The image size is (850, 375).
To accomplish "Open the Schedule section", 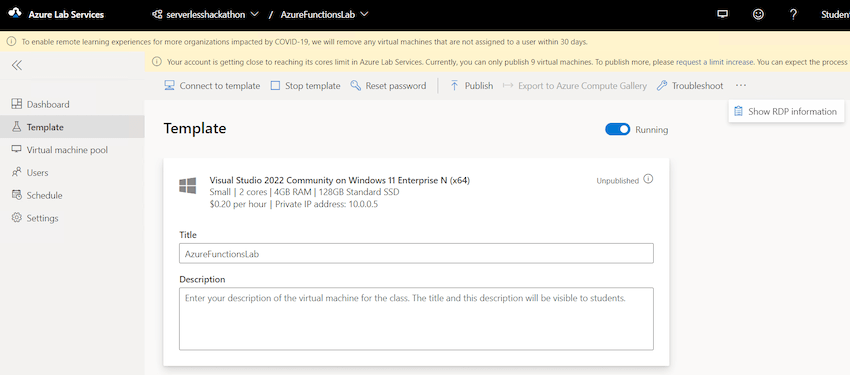I will (72, 195).
